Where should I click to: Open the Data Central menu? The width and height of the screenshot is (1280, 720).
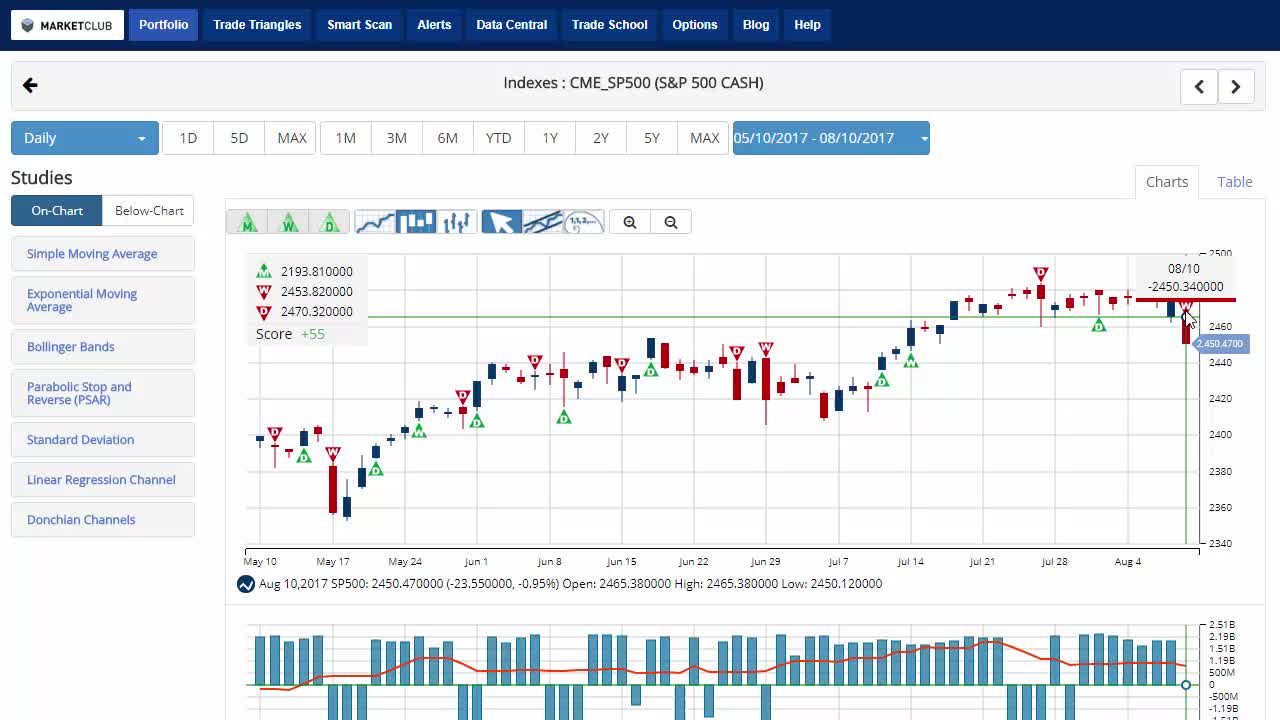[x=511, y=25]
